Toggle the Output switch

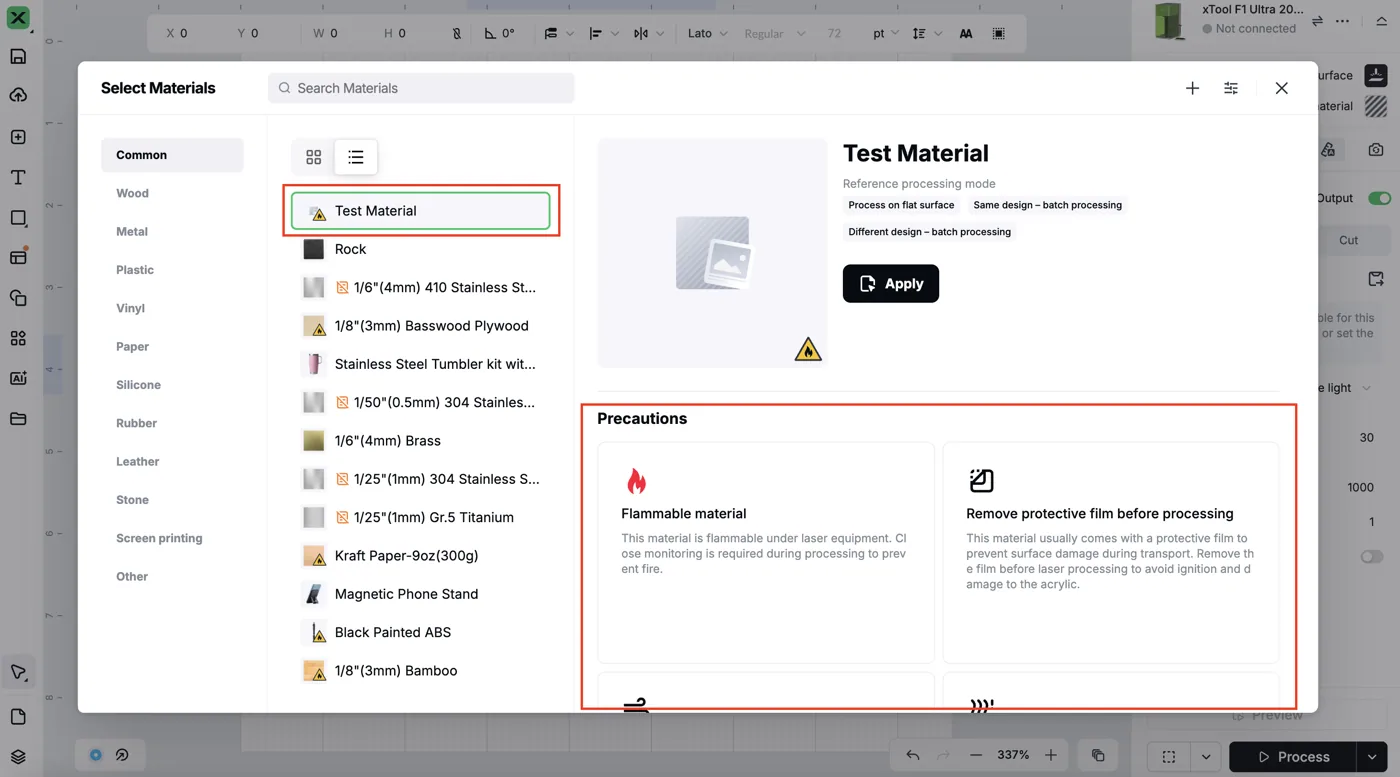tap(1379, 198)
